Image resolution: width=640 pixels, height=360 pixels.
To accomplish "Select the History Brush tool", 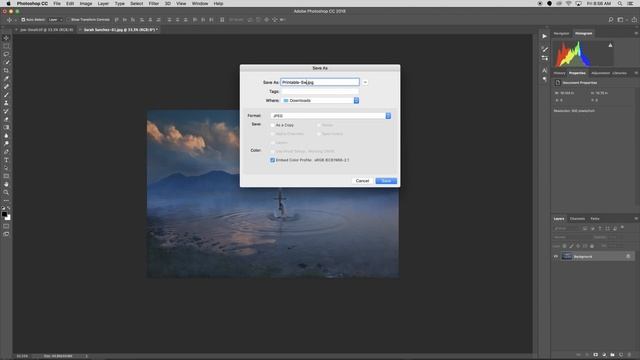I will 6,111.
